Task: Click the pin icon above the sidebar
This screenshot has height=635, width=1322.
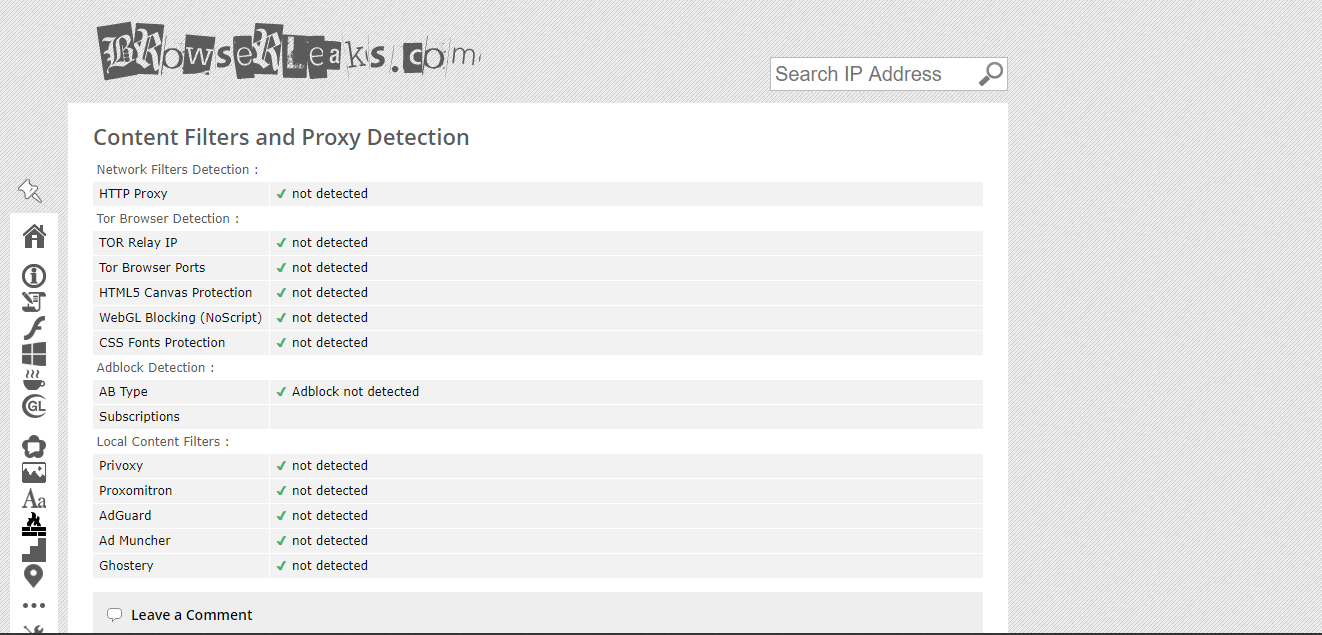Action: 30,190
